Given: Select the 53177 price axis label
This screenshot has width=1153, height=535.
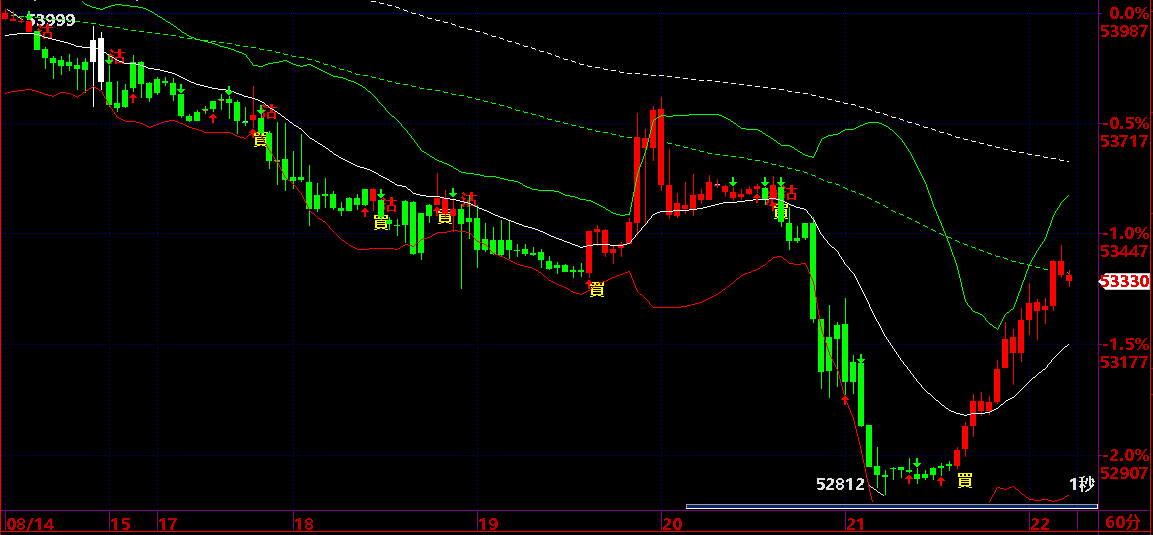Looking at the screenshot, I should point(1124,362).
